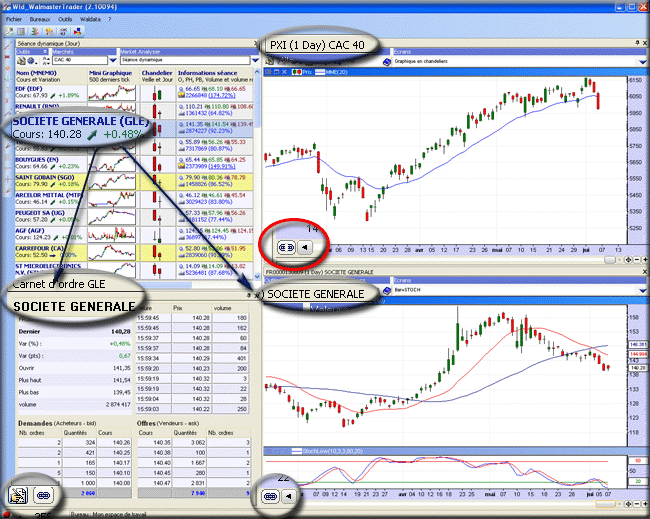Screen dimensions: 650x519
Task: Click the CAC 40 toolbar icon
Action: (x=63, y=31)
